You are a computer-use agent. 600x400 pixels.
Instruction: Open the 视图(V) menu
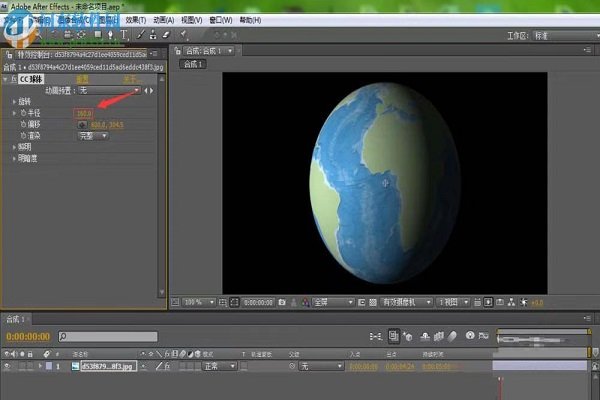tap(191, 20)
